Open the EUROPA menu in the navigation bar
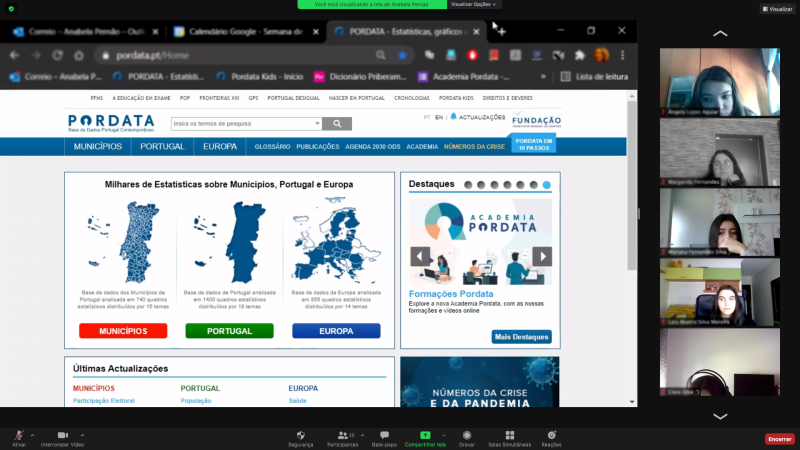The image size is (800, 450). click(x=220, y=147)
